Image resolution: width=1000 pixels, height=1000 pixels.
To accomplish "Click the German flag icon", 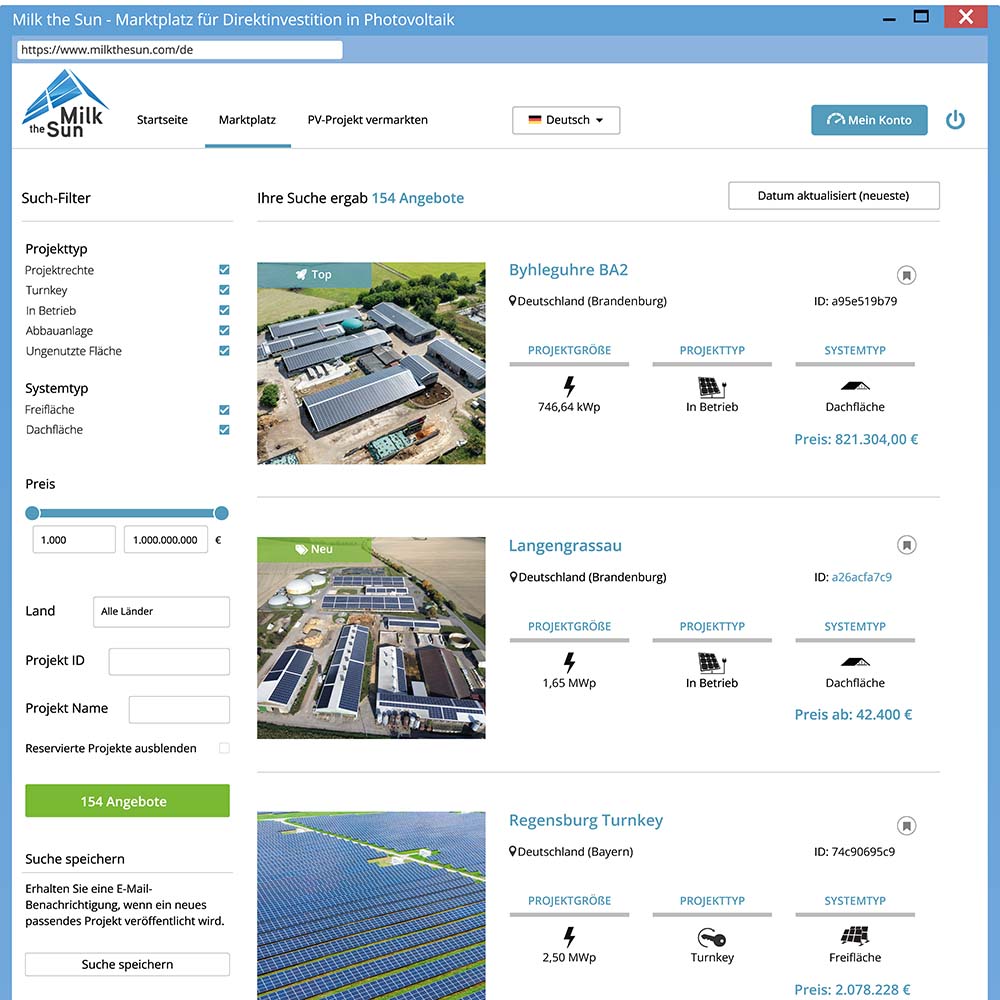I will 534,120.
